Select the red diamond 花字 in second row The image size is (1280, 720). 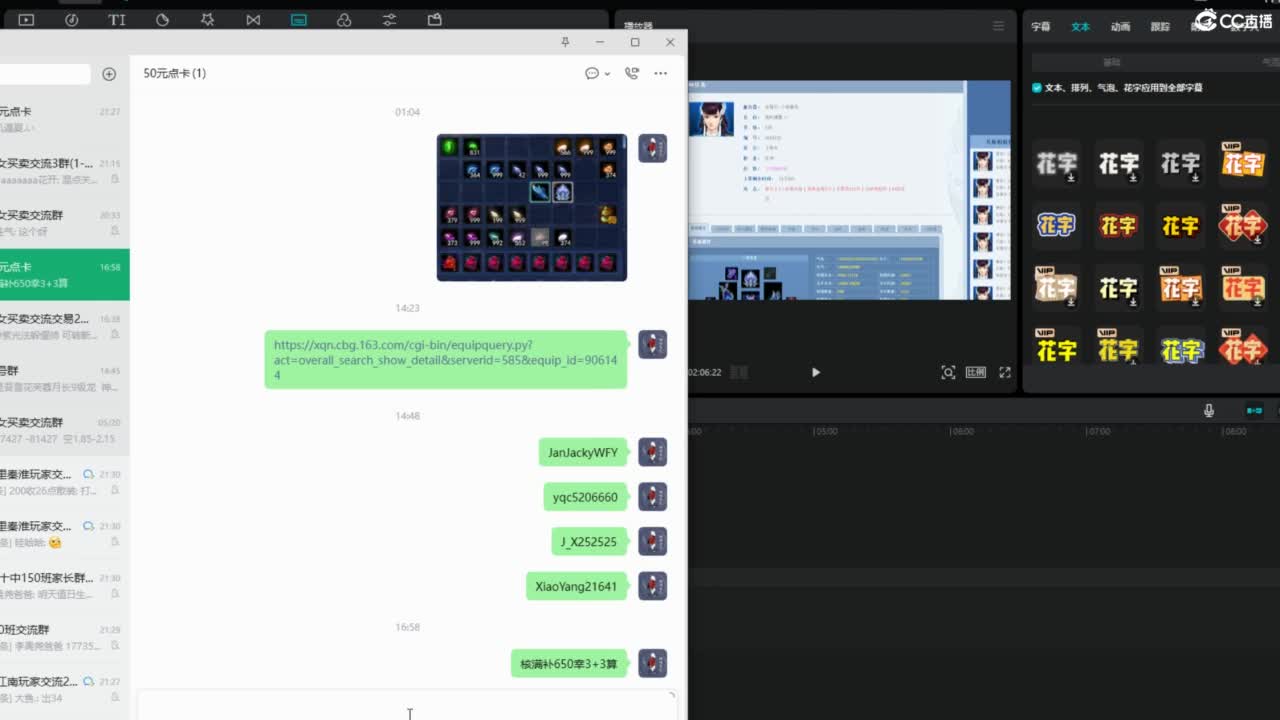coord(1243,226)
